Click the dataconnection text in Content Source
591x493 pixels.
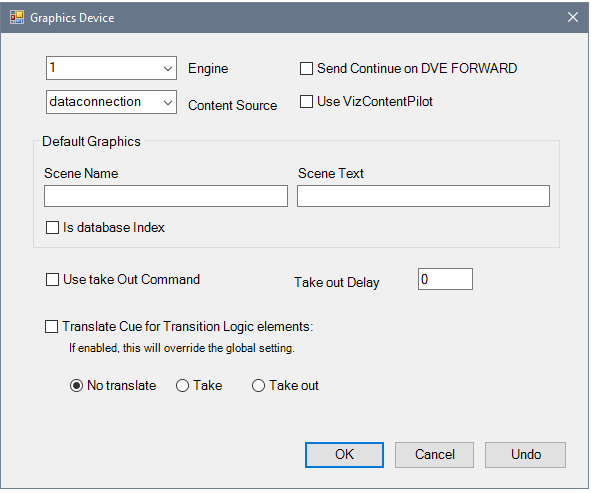tap(95, 102)
